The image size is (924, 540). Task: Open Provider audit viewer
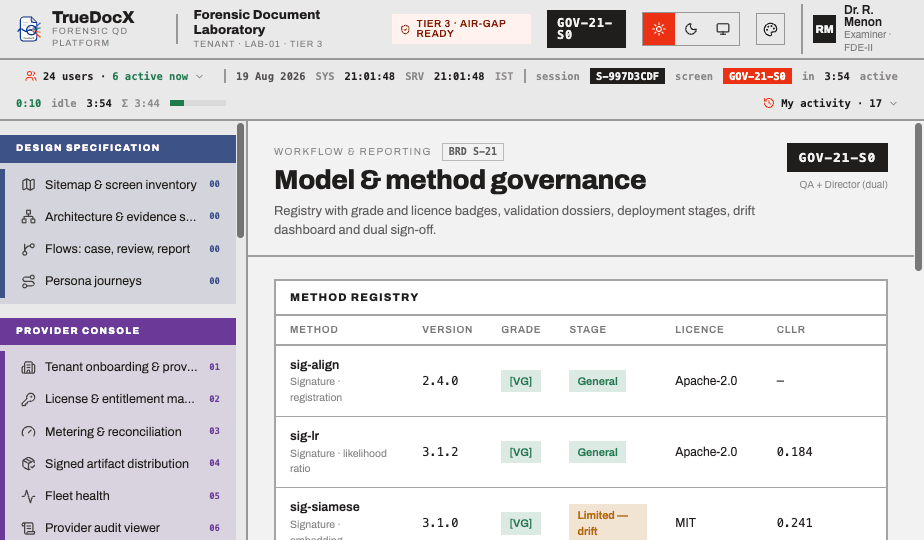120,528
